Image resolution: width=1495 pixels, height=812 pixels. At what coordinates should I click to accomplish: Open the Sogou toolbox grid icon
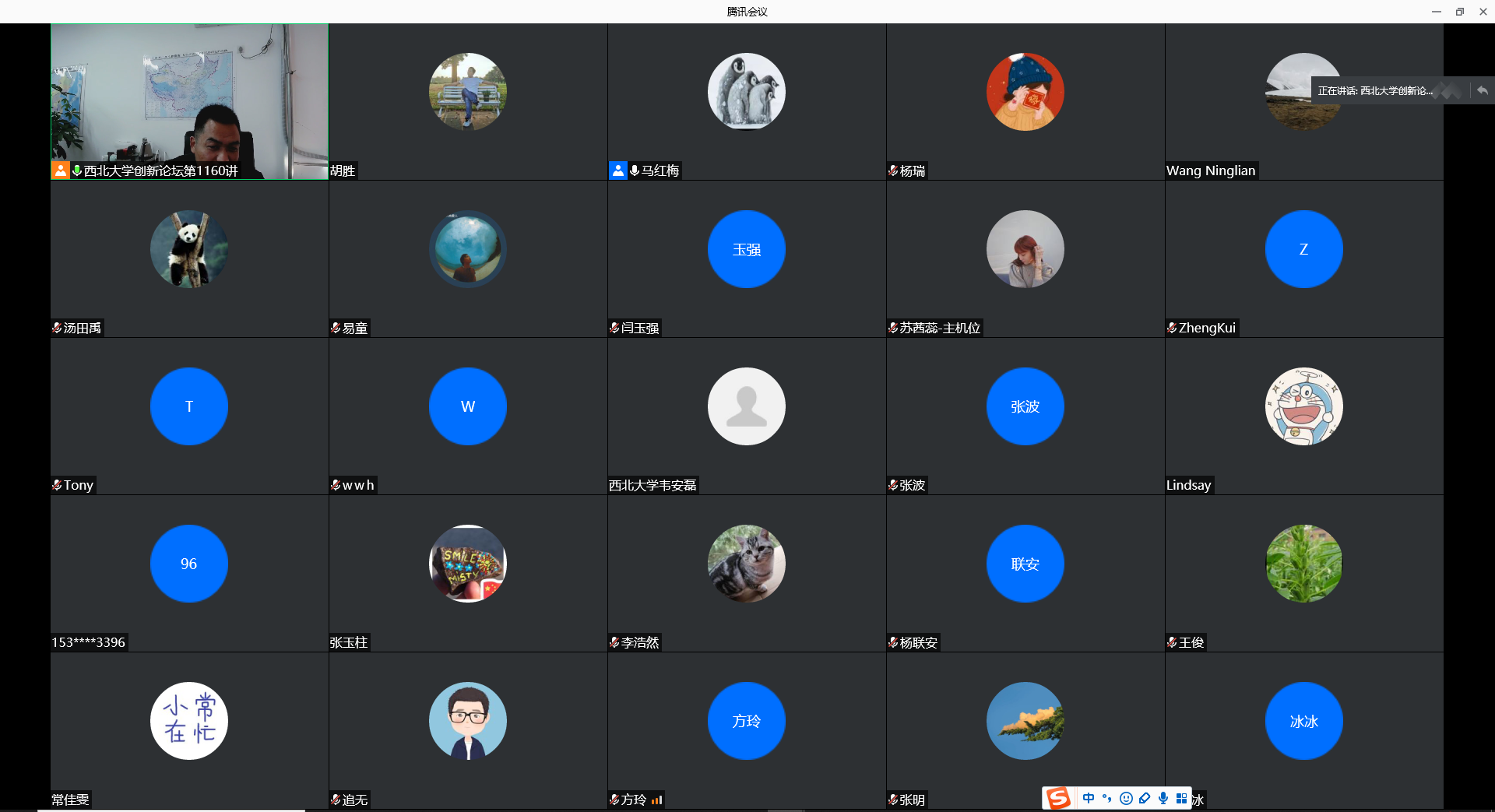[1181, 798]
